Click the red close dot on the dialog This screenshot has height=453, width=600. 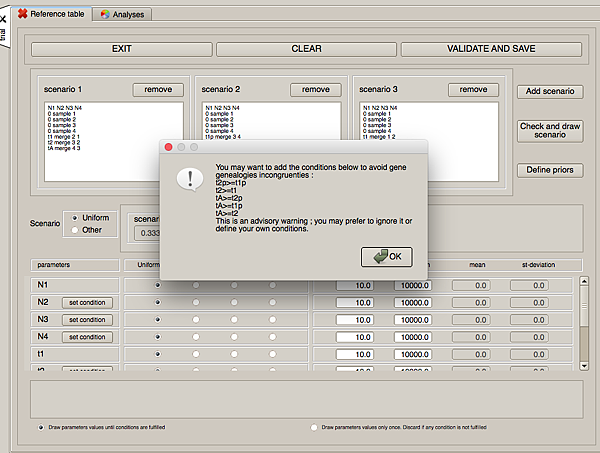[168, 147]
